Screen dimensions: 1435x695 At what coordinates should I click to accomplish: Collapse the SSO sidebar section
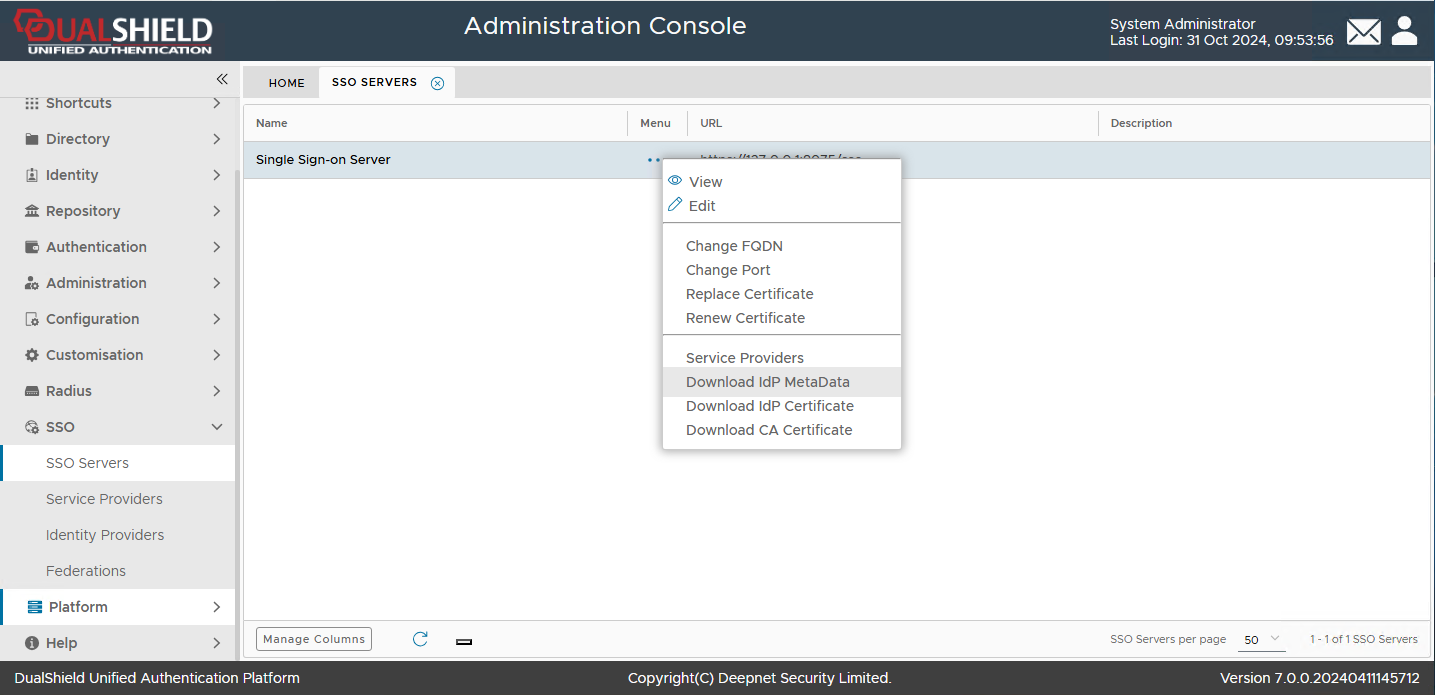point(120,427)
